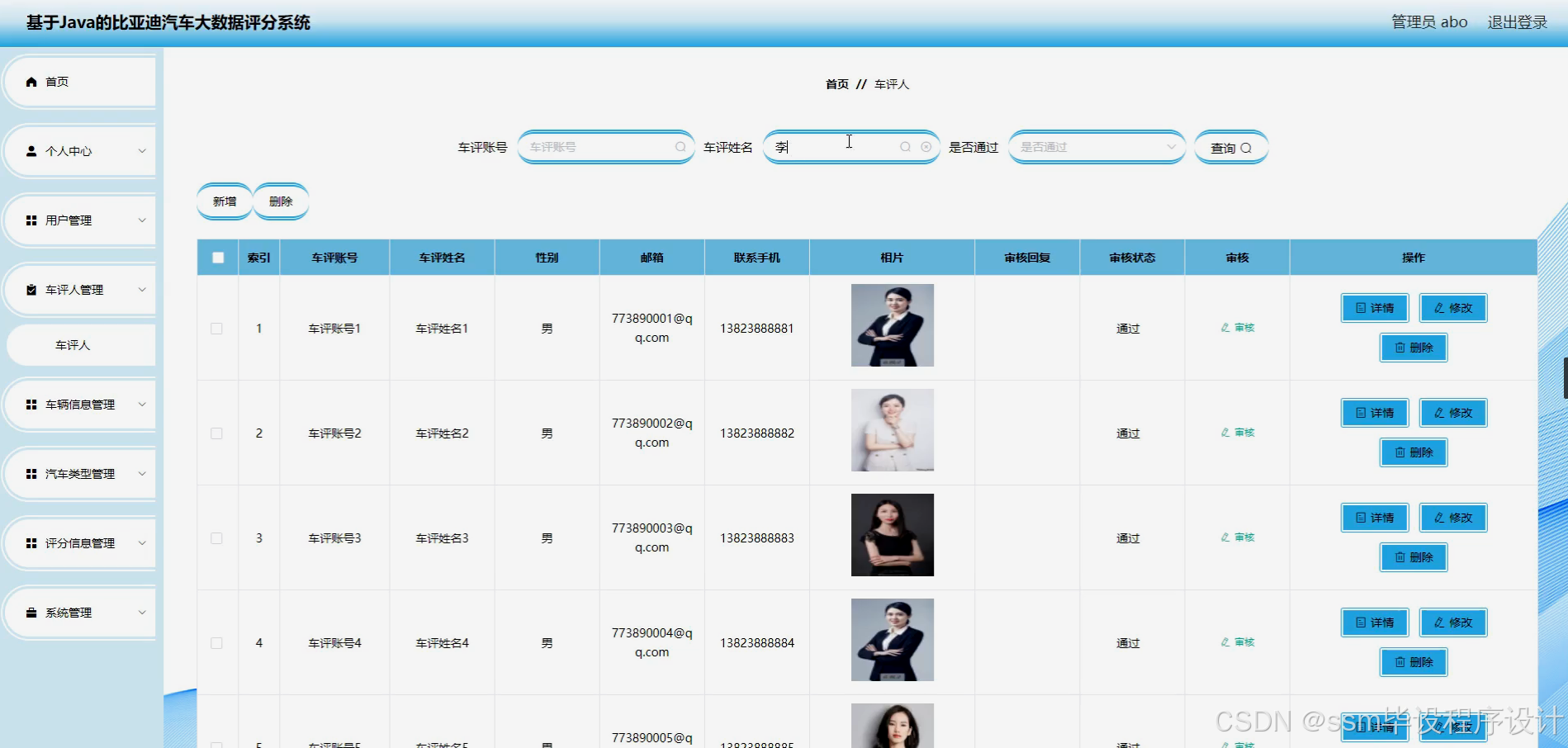
Task: Open the 首页 home sidebar item
Action: tap(79, 82)
